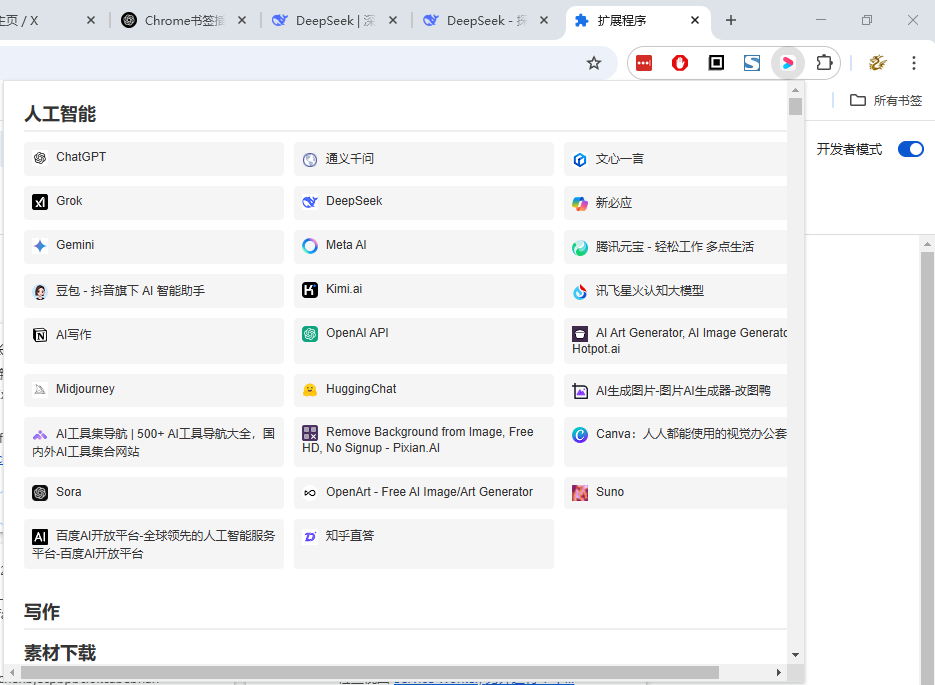Close the Chrome书签 tab

(x=242, y=20)
